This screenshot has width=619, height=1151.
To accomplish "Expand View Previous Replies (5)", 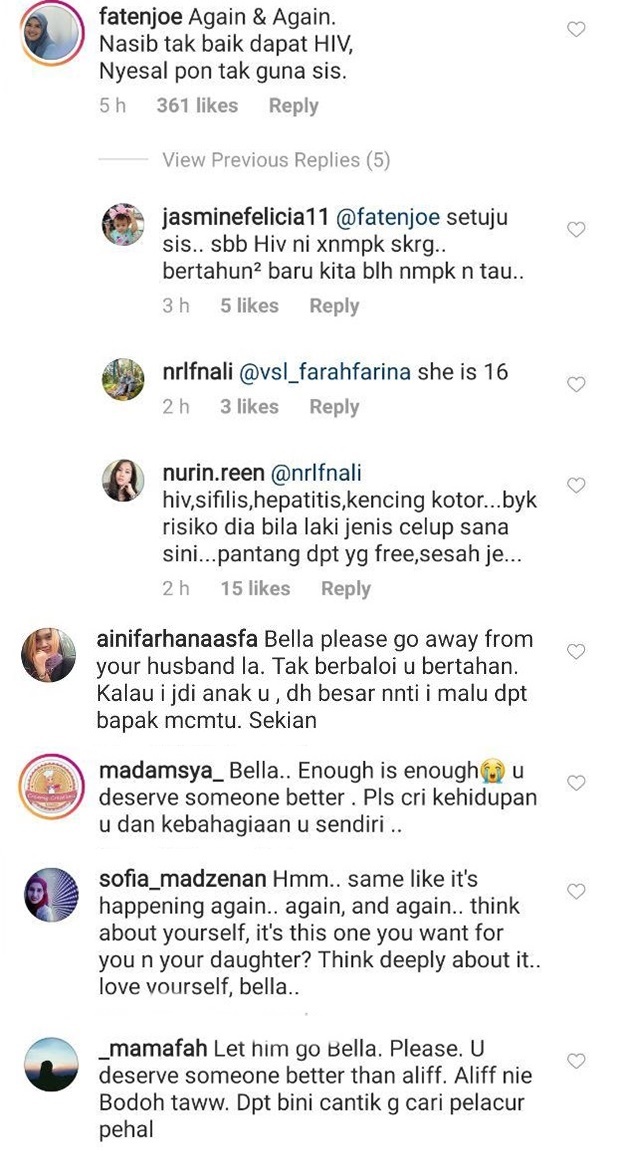I will click(276, 160).
